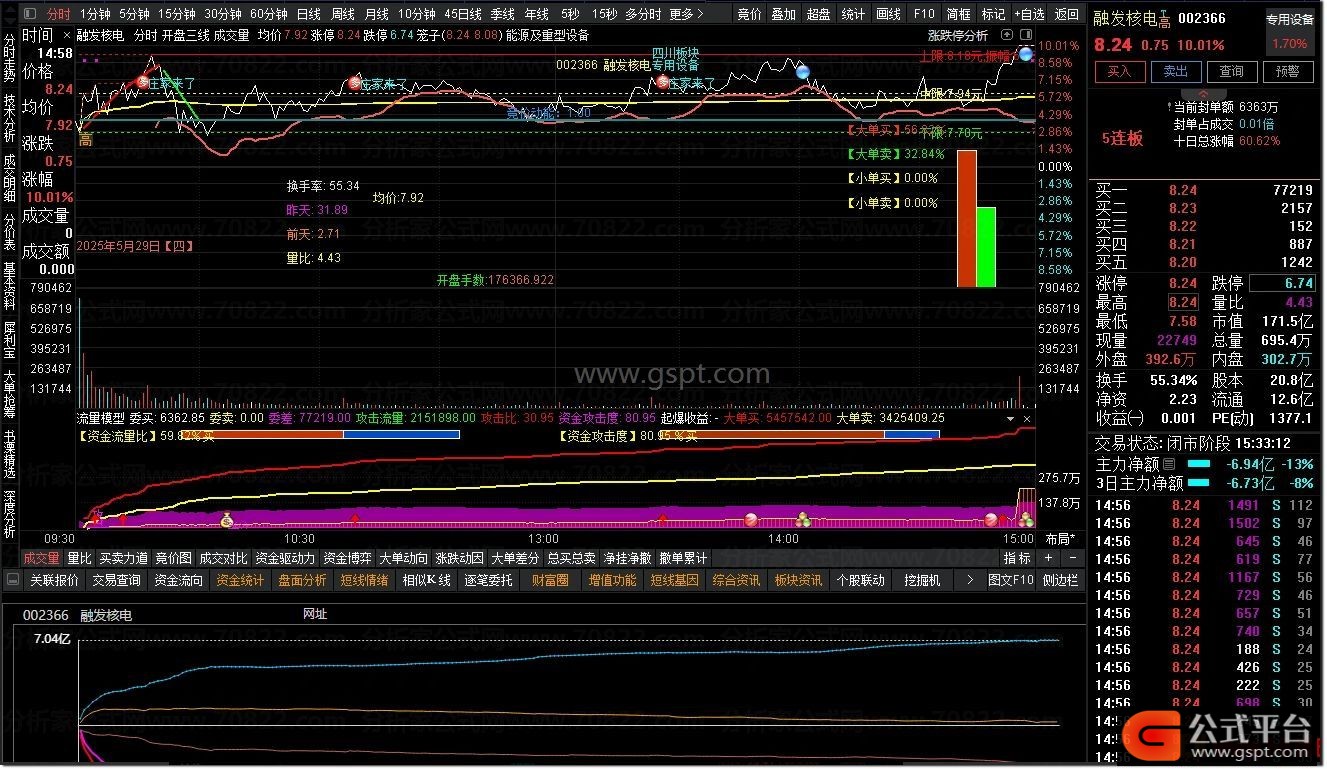Close indicator header with × next to 融发核电
The height and width of the screenshot is (769, 1327).
pyautogui.click(x=66, y=34)
